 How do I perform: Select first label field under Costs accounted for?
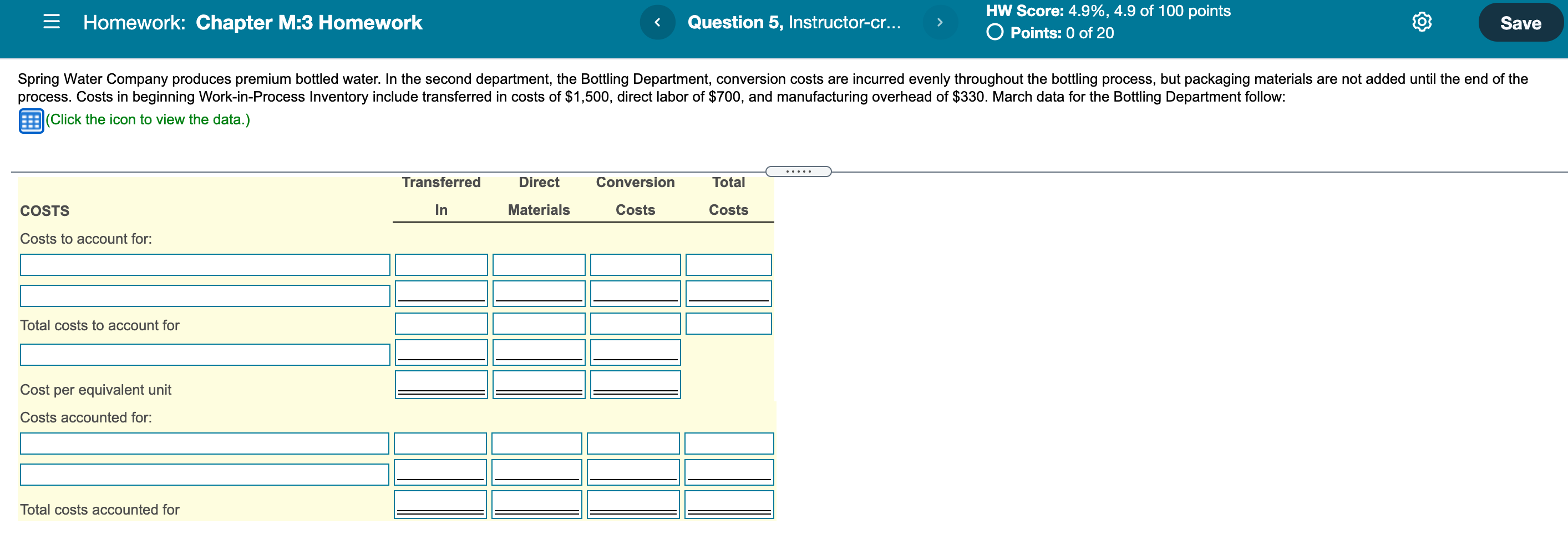click(205, 444)
